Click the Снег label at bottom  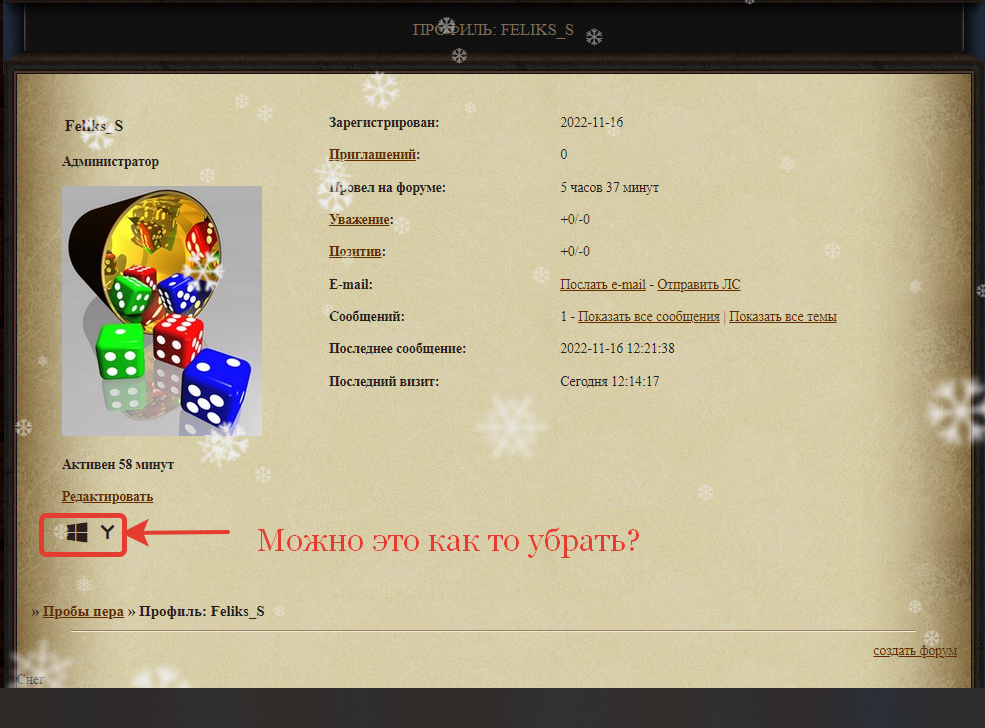click(x=30, y=679)
